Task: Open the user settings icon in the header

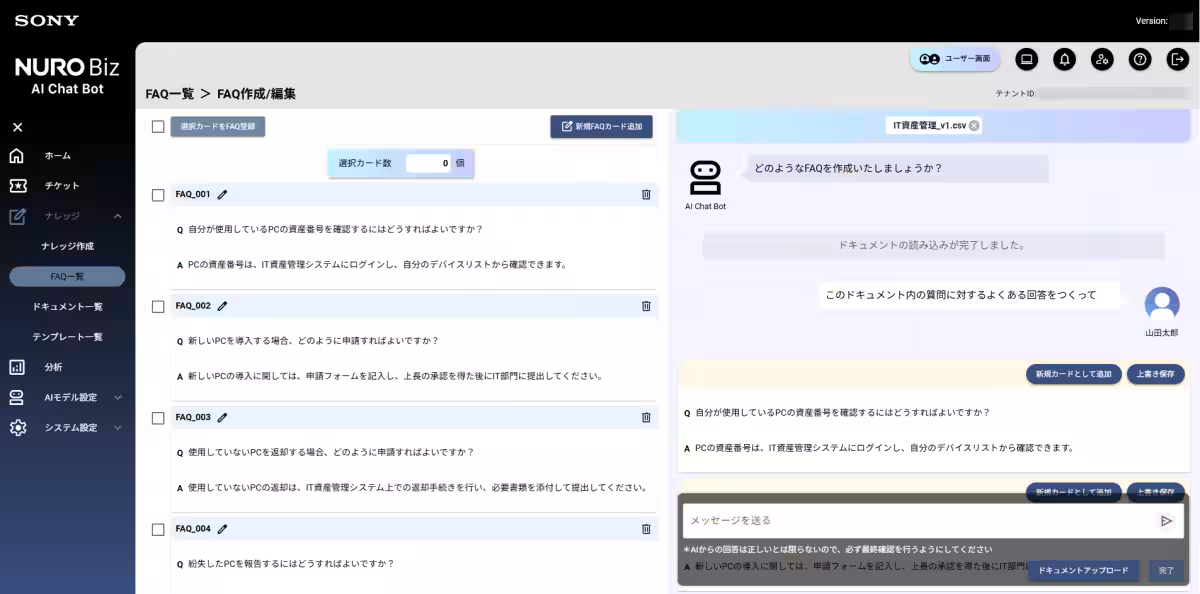Action: 1102,59
